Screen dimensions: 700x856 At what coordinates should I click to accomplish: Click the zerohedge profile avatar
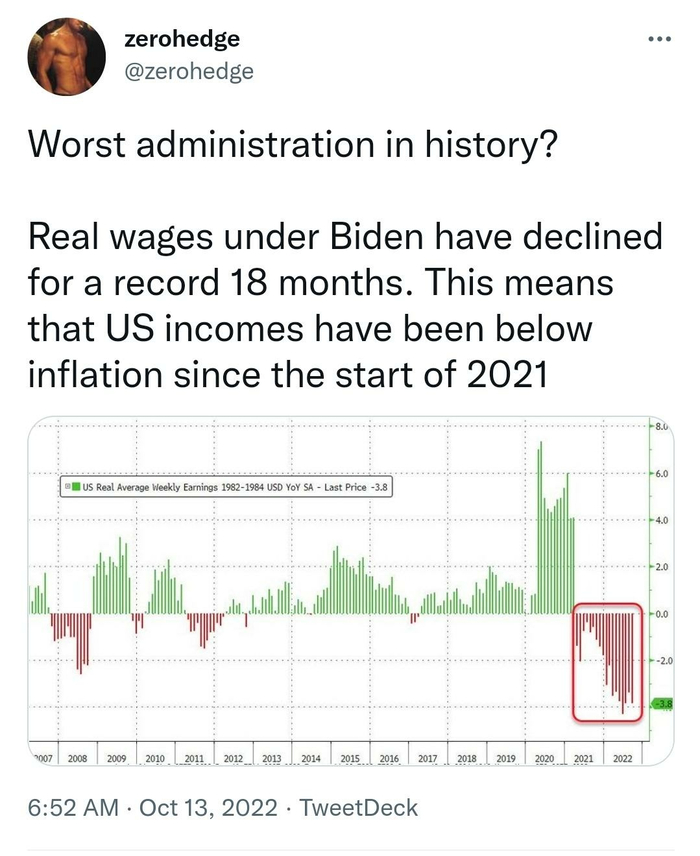[x=66, y=56]
